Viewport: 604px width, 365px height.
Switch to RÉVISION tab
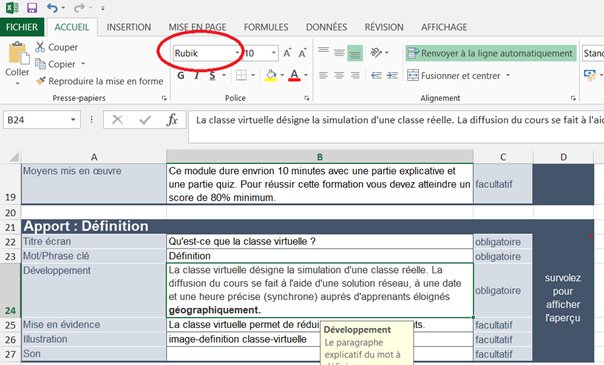point(384,27)
